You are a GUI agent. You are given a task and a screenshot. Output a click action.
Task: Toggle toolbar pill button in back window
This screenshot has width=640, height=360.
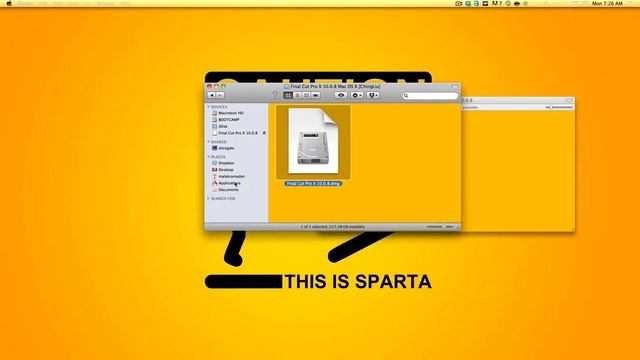[x=569, y=100]
